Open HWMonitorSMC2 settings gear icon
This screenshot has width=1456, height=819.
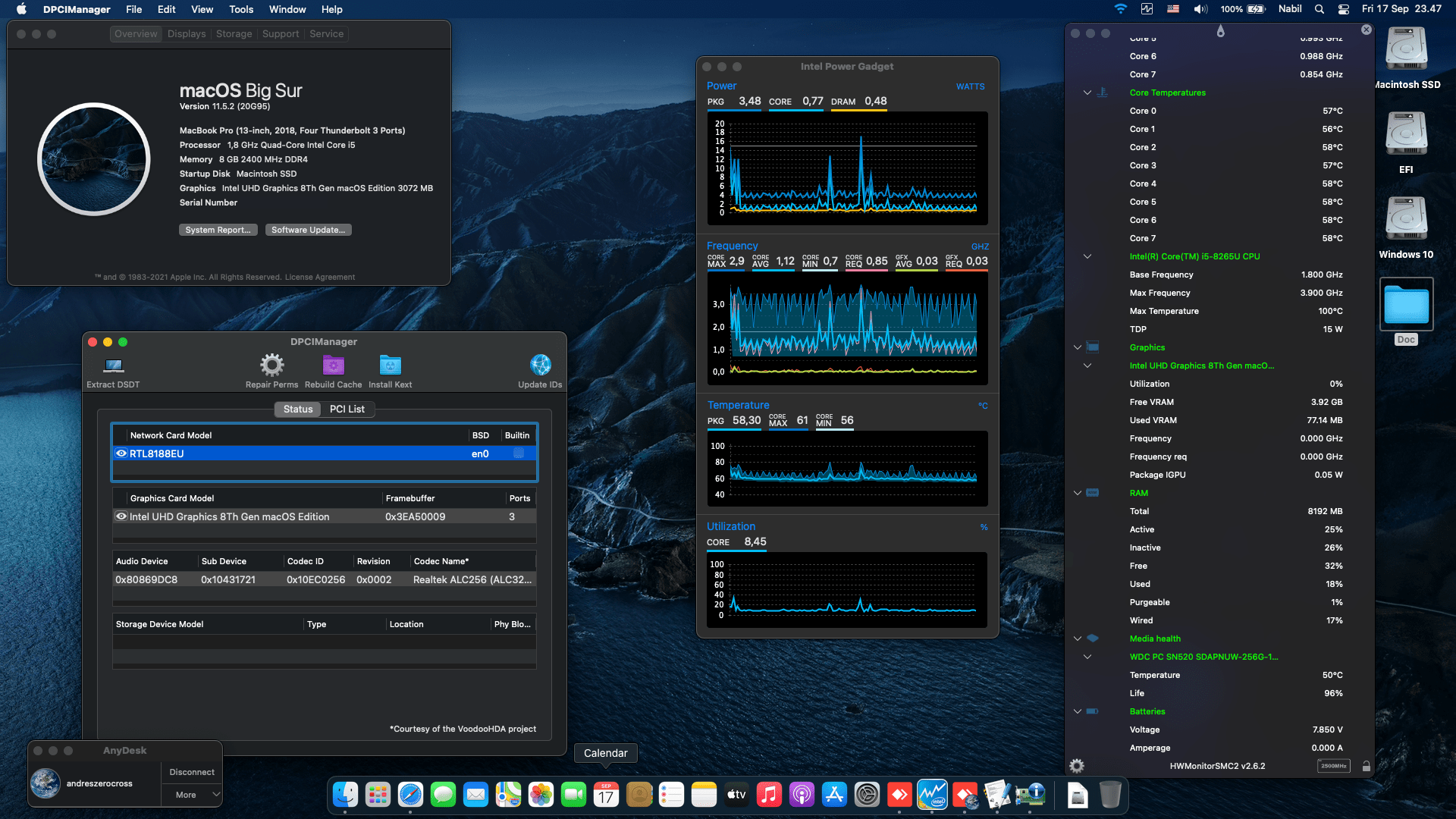pos(1077,766)
